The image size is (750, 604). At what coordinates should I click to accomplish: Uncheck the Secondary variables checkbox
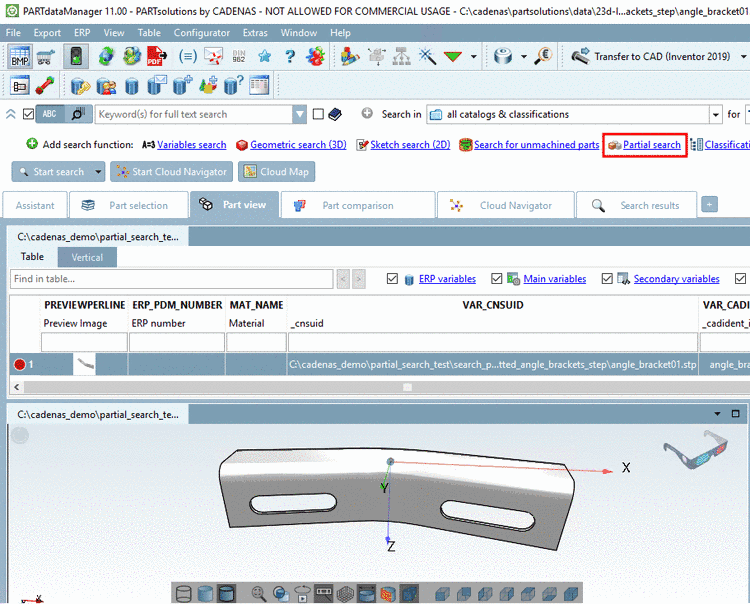point(607,278)
